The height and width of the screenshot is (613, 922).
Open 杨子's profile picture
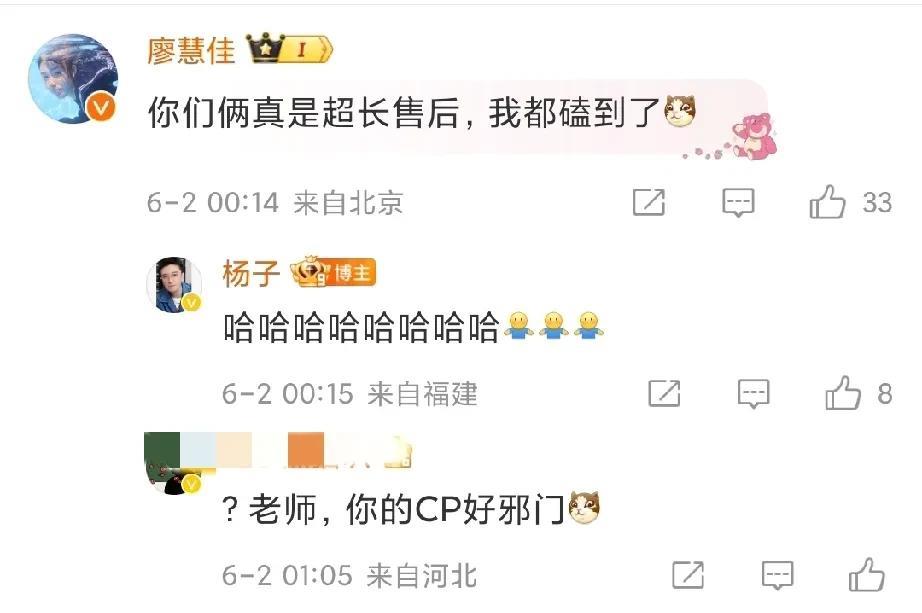pyautogui.click(x=174, y=285)
